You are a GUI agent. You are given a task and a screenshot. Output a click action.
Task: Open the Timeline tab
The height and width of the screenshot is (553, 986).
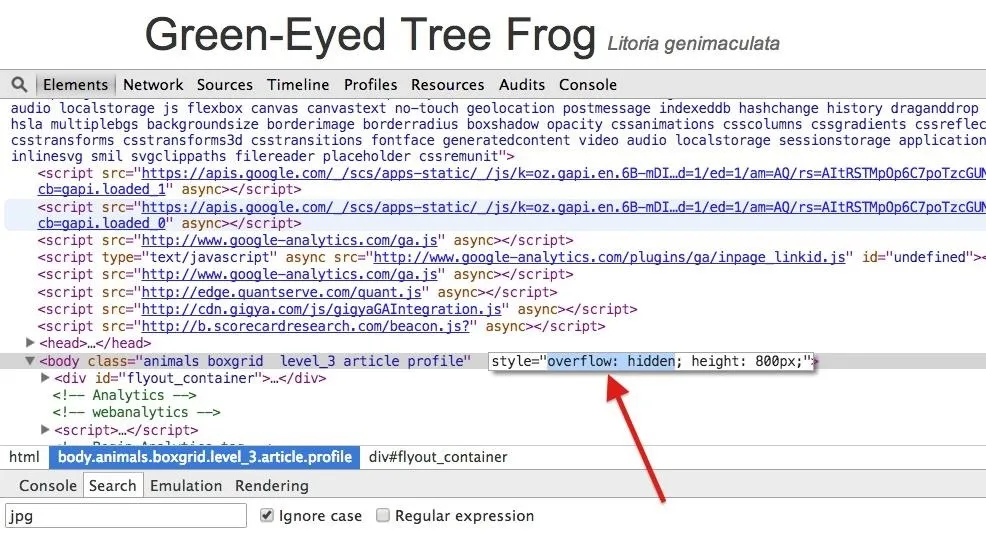tap(298, 85)
